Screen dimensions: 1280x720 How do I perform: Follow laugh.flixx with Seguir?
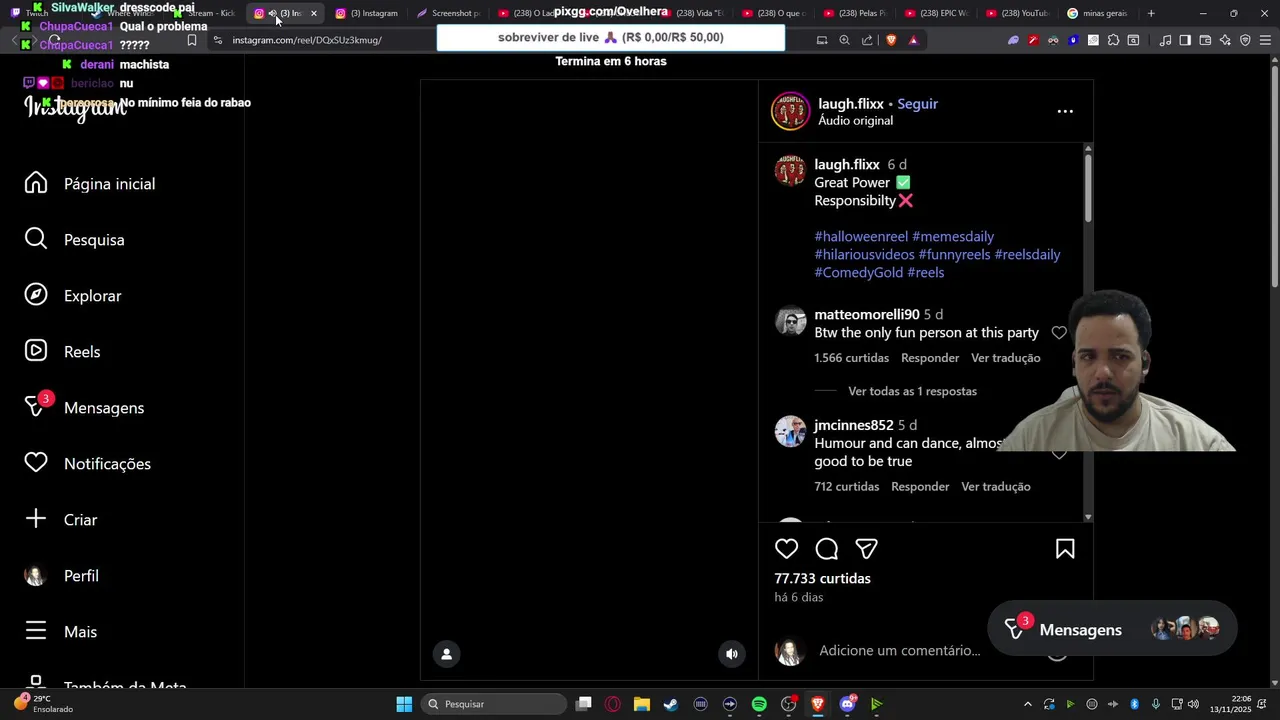coord(917,104)
